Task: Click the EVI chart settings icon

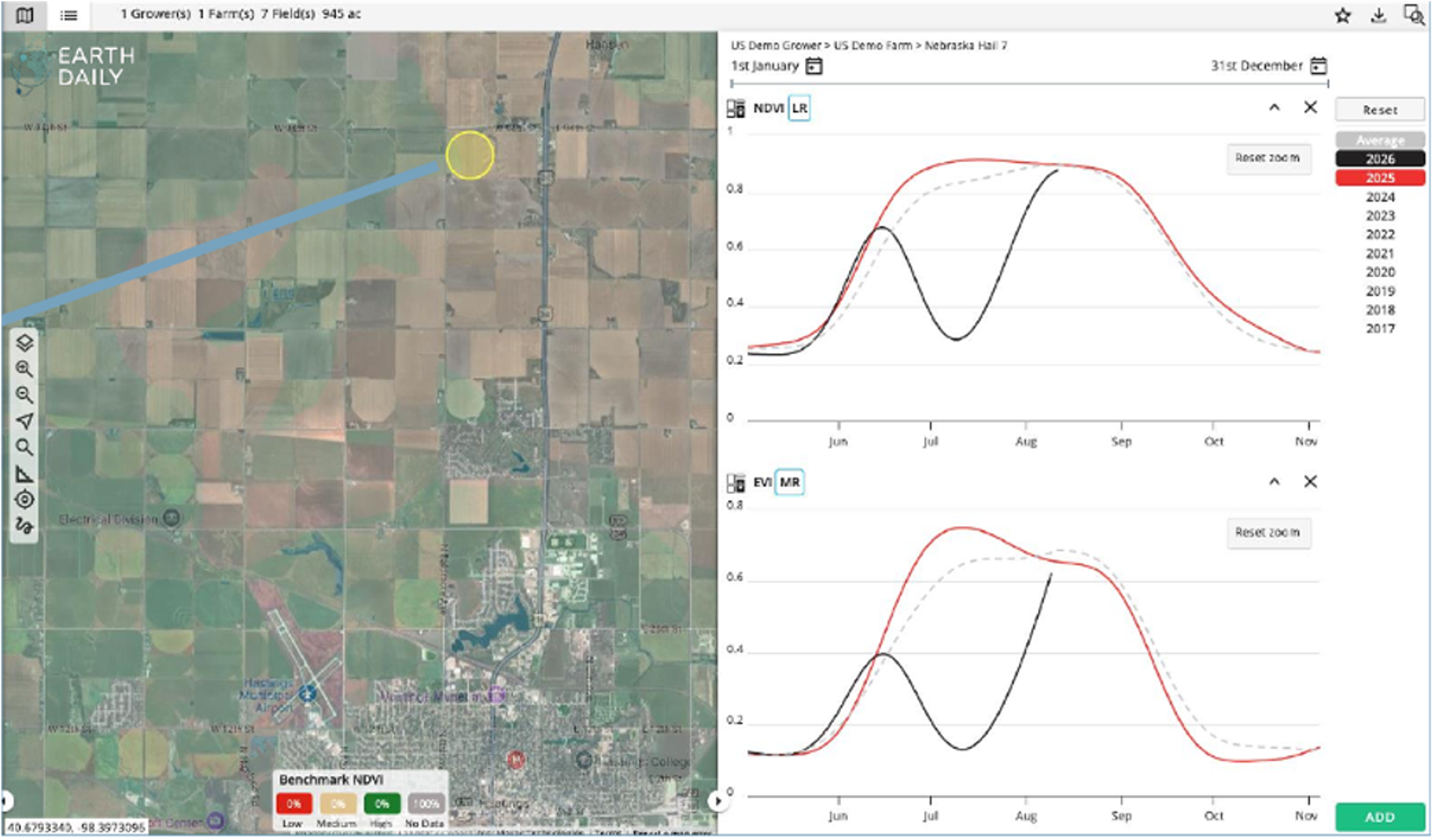Action: (x=736, y=482)
